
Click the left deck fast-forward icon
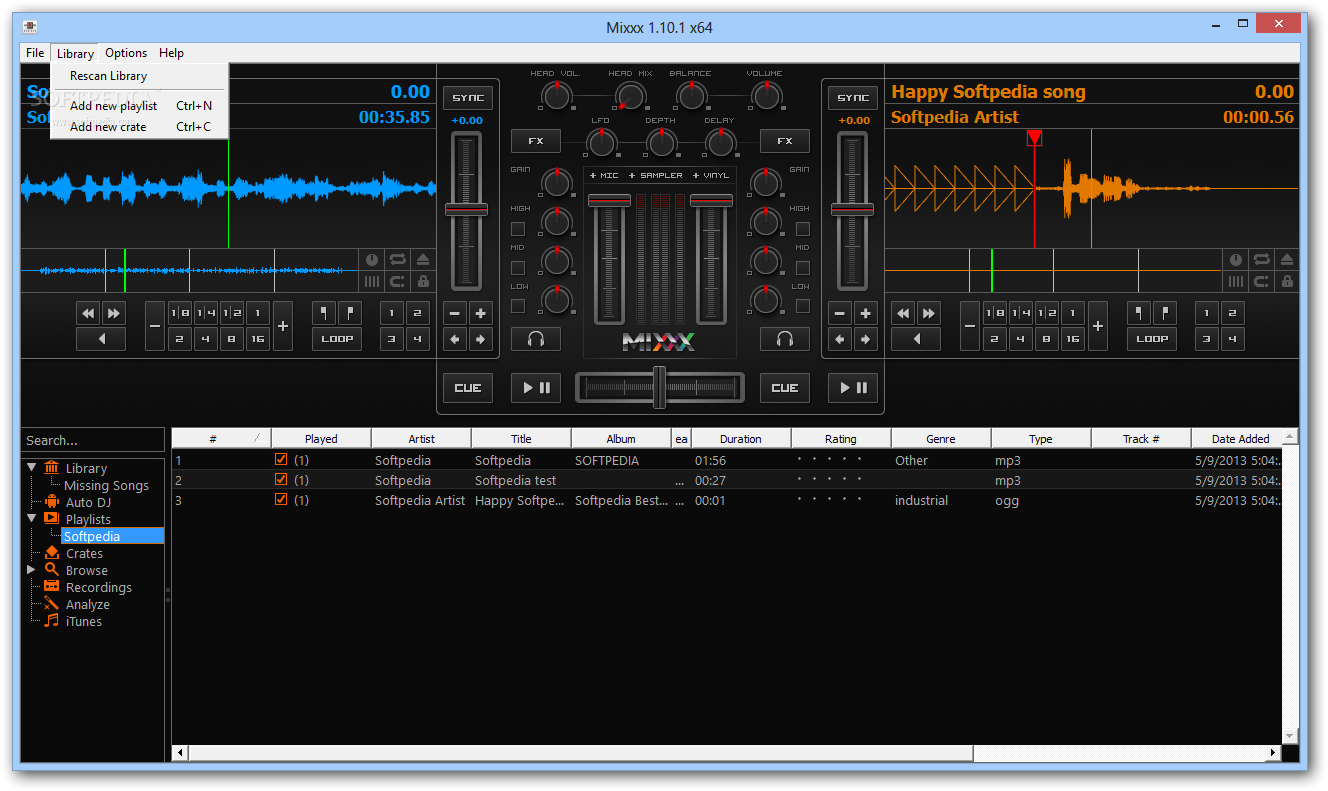click(x=114, y=313)
